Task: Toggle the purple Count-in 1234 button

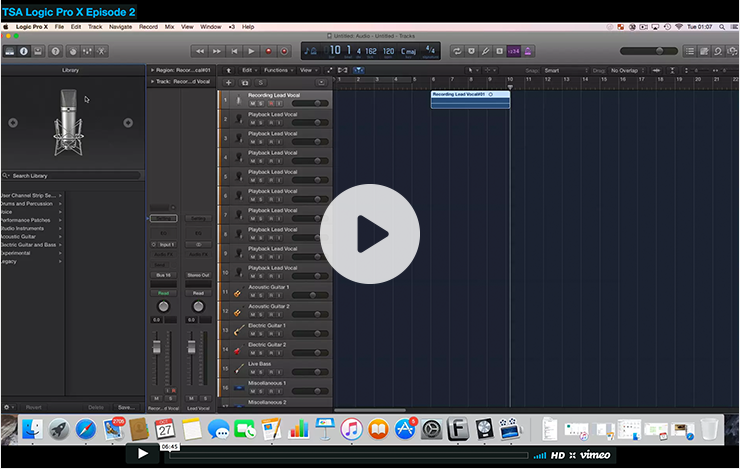Action: (x=513, y=51)
